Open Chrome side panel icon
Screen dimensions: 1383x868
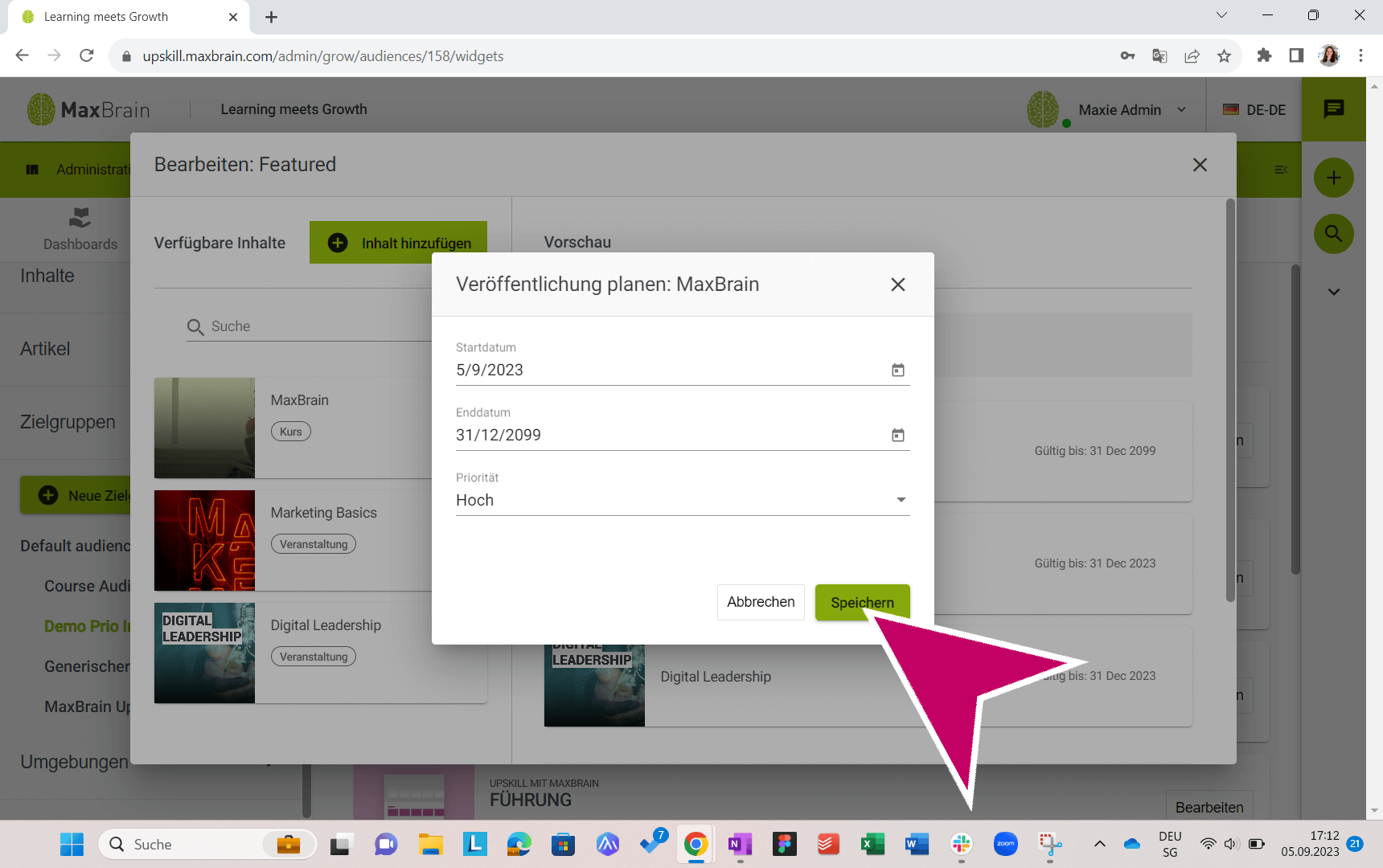[1296, 55]
